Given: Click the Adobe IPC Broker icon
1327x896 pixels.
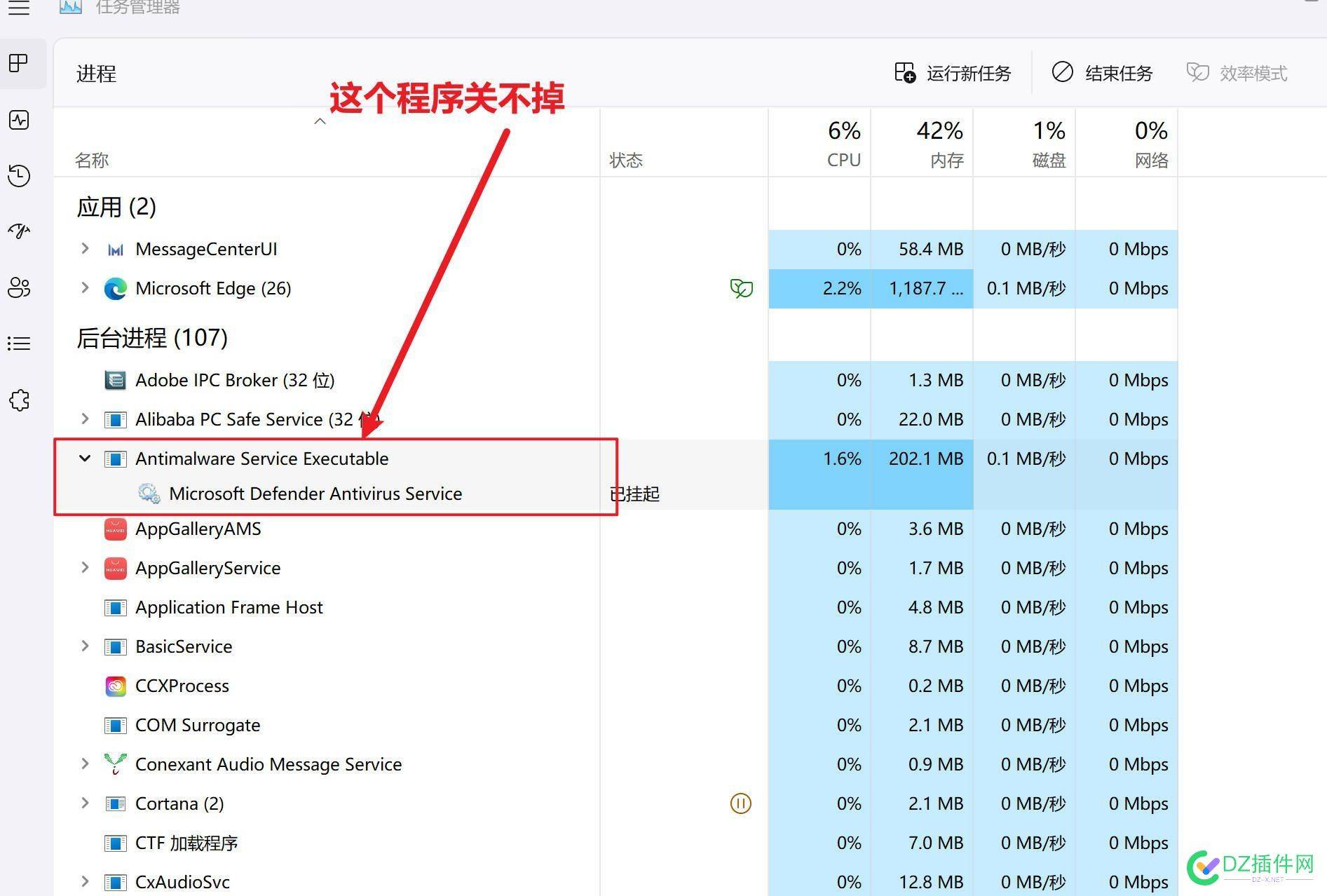Looking at the screenshot, I should (116, 380).
